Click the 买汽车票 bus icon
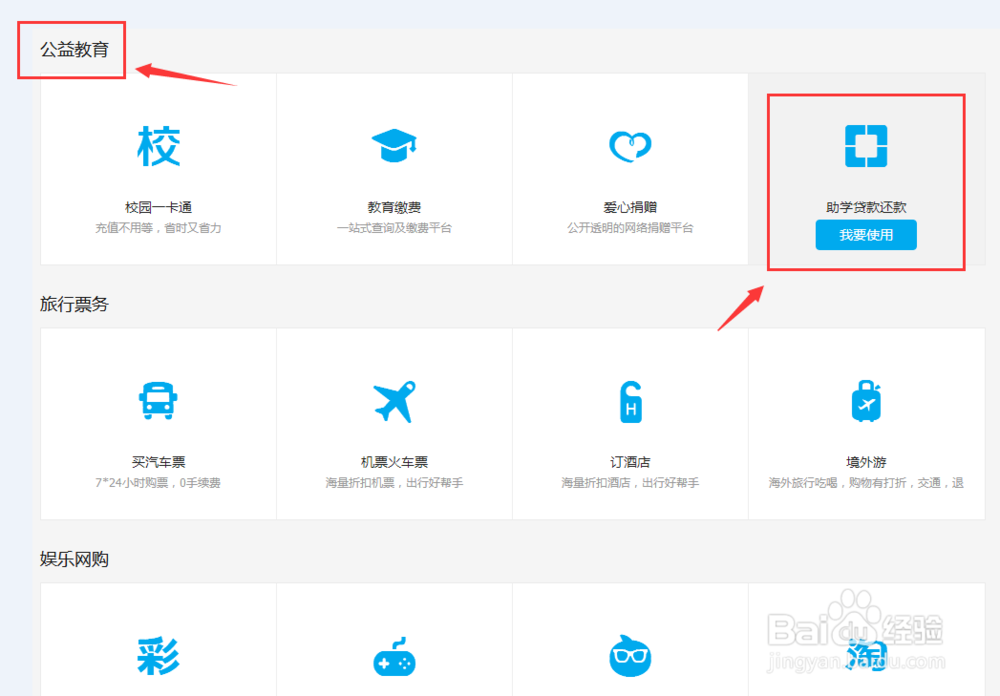 point(156,398)
